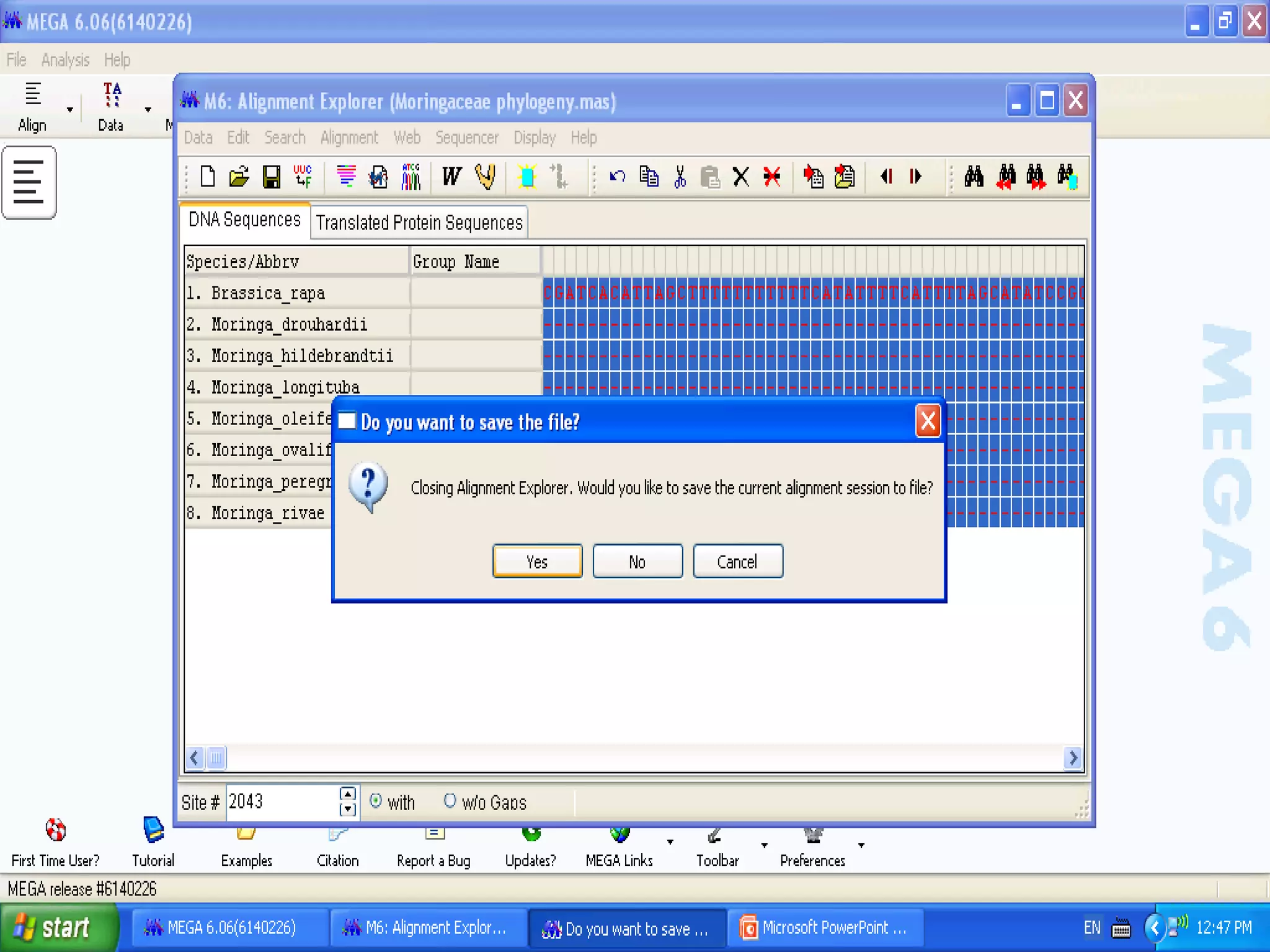
Task: Expand the MEGA Links dropdown arrow
Action: pos(670,842)
